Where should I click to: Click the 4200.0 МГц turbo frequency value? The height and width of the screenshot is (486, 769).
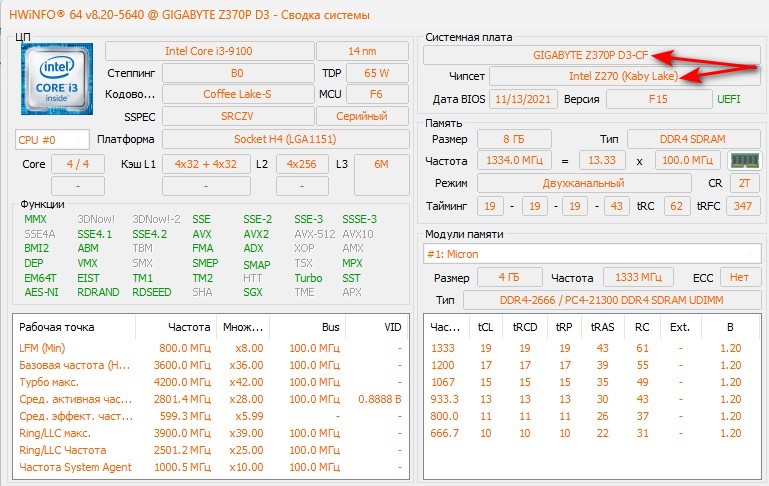(182, 382)
